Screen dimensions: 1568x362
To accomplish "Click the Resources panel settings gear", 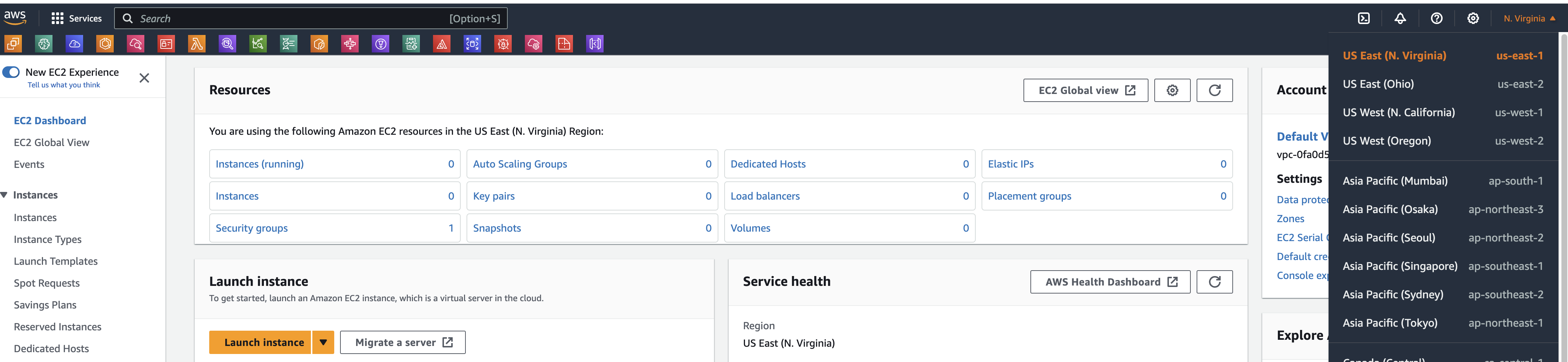I will [1172, 90].
